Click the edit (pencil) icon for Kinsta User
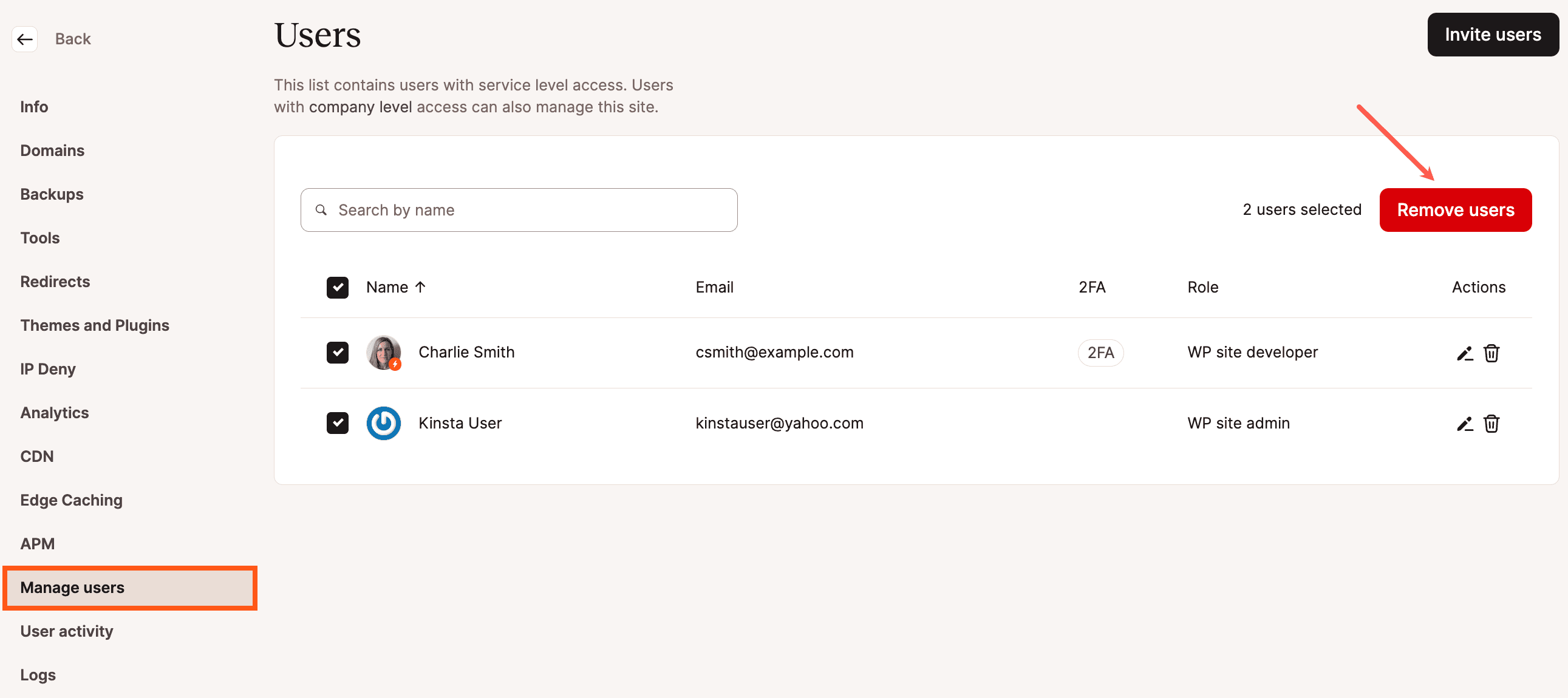1568x698 pixels. (1463, 423)
